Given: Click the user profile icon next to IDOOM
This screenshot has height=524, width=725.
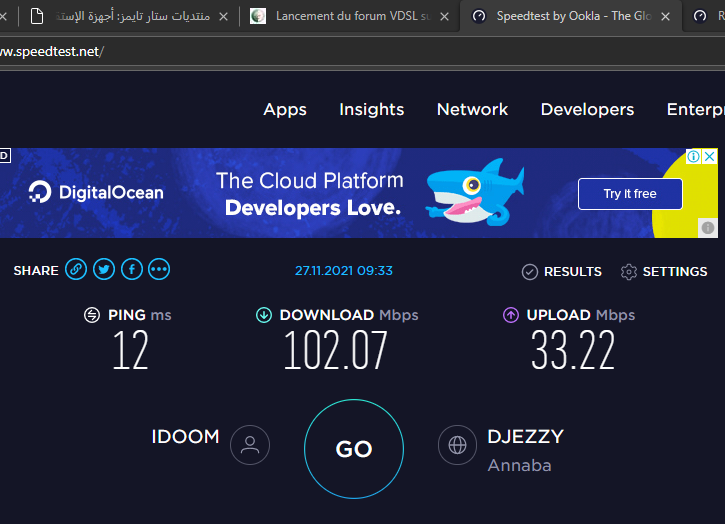Looking at the screenshot, I should pos(250,445).
